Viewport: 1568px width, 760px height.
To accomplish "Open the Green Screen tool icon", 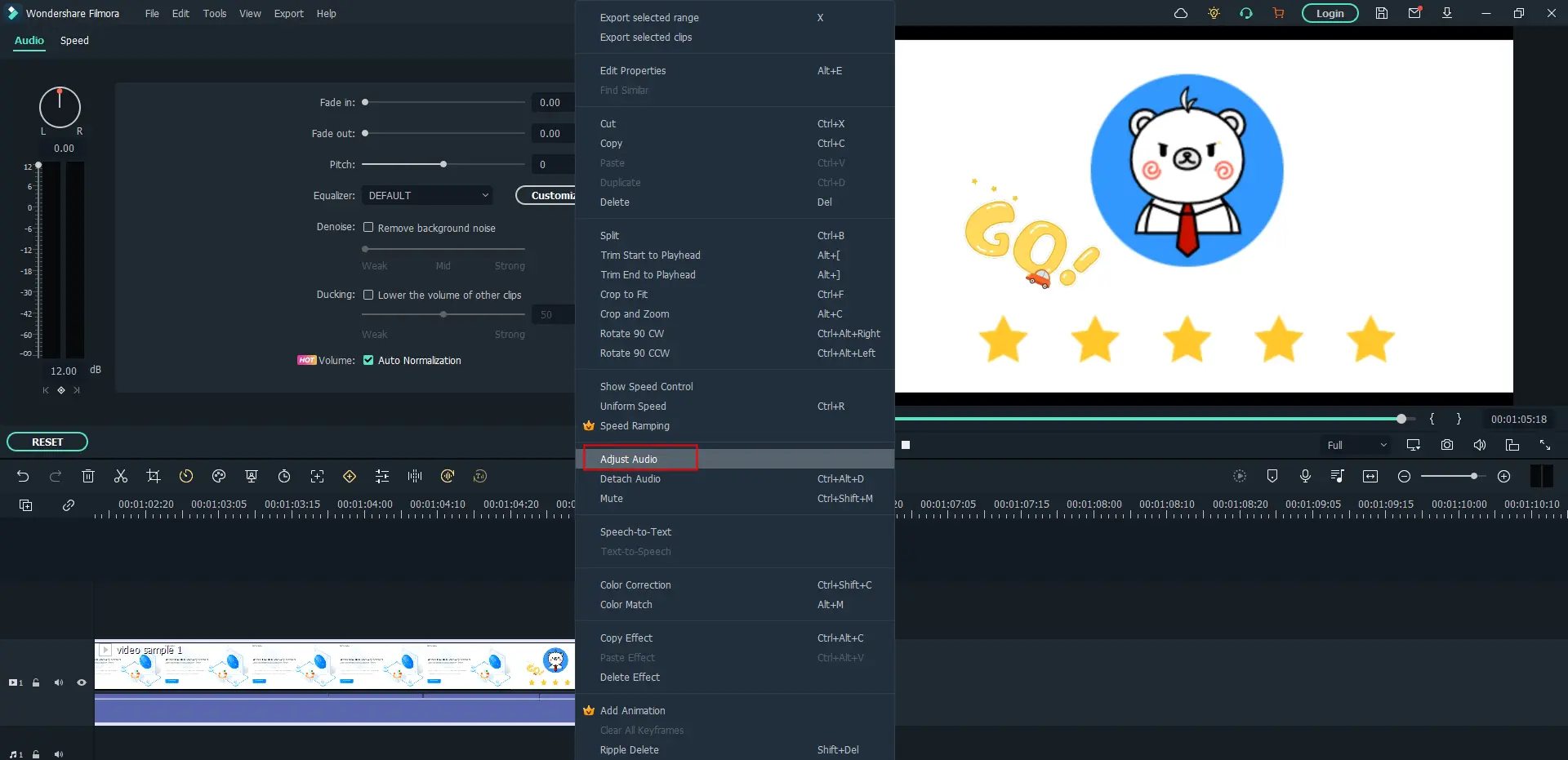I will (252, 476).
